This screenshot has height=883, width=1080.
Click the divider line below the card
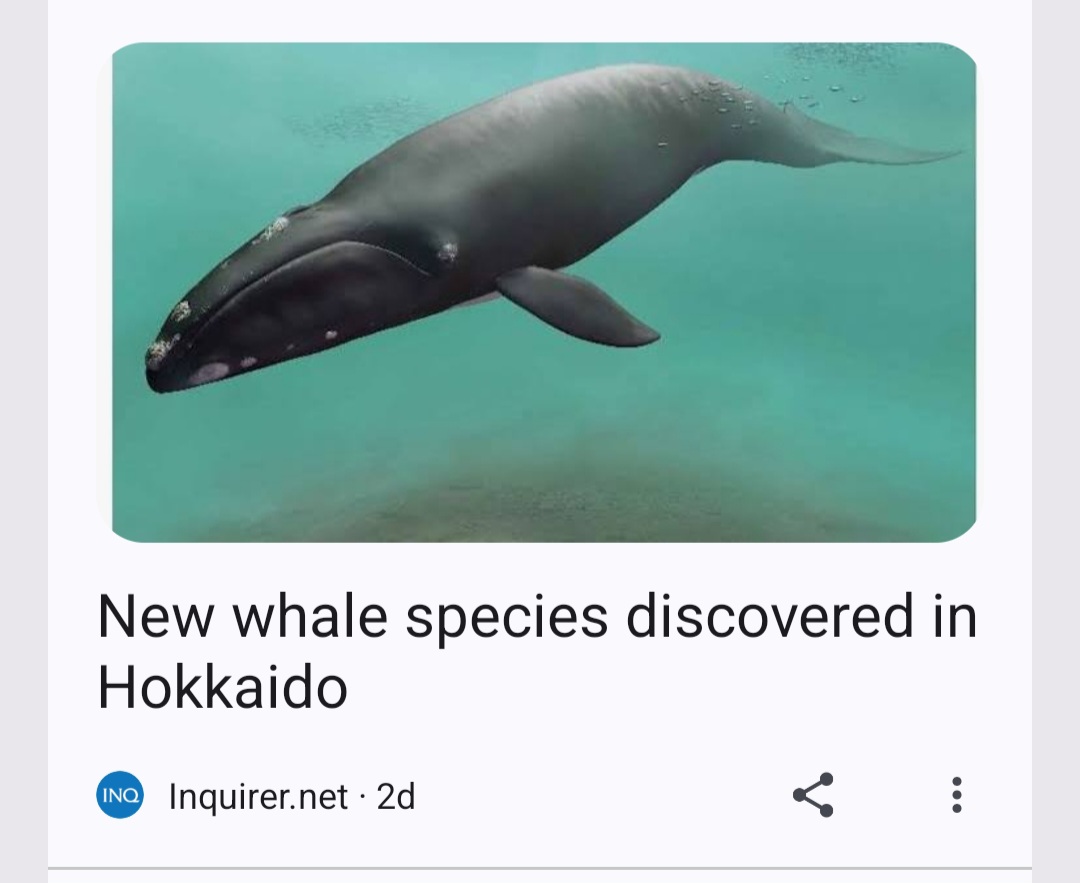pyautogui.click(x=540, y=869)
